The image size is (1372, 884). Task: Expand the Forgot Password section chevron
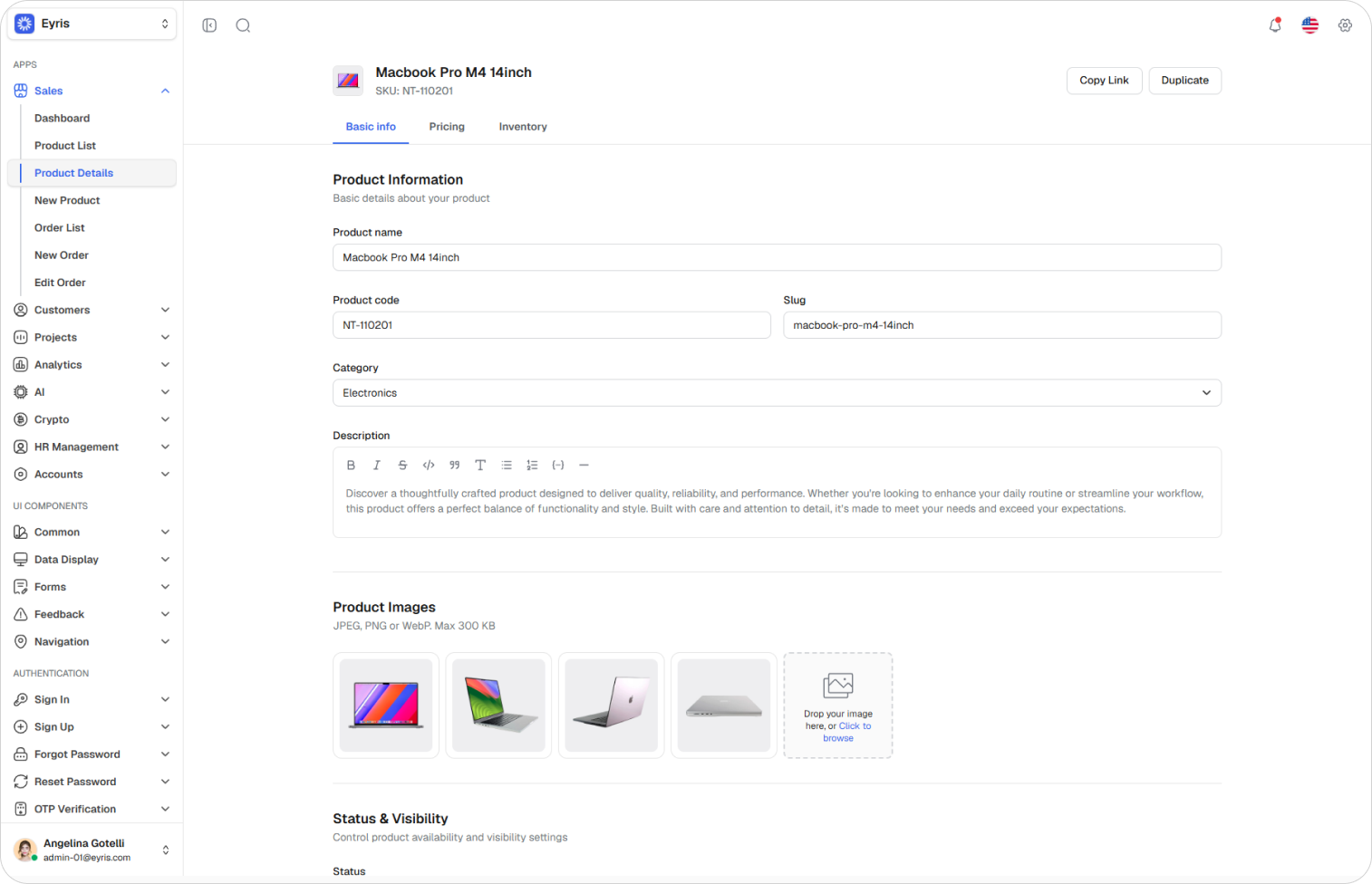point(165,754)
